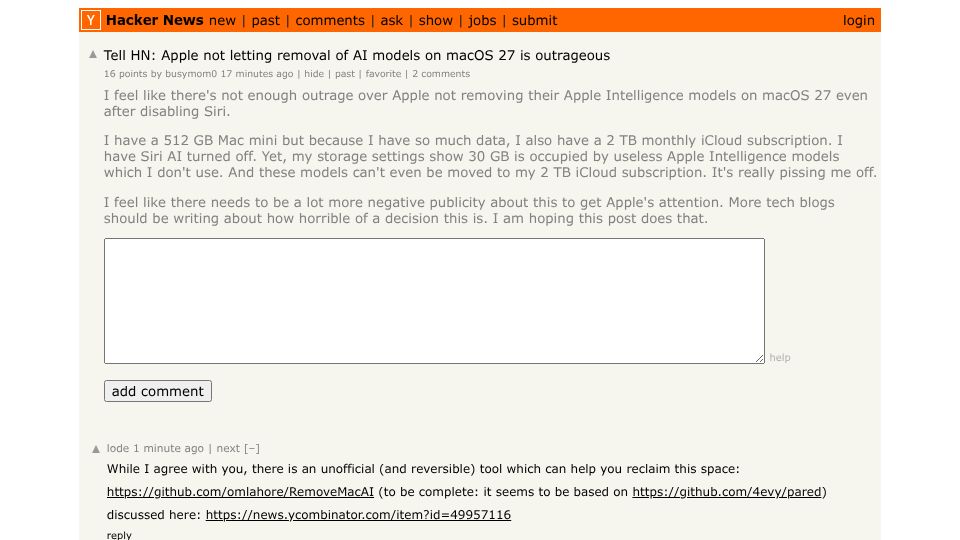Click the login link
The image size is (960, 540).
858,21
